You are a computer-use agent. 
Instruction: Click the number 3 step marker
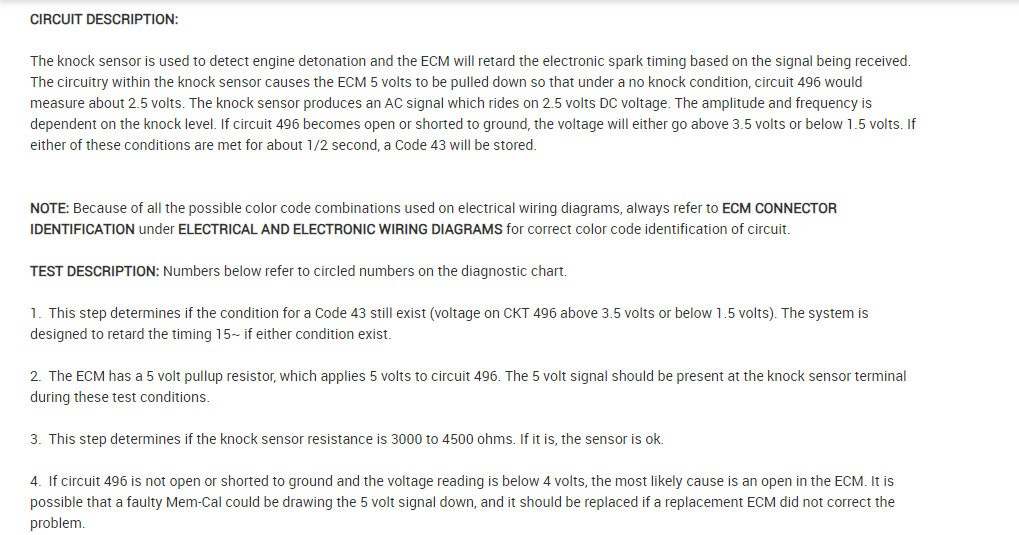coord(35,439)
